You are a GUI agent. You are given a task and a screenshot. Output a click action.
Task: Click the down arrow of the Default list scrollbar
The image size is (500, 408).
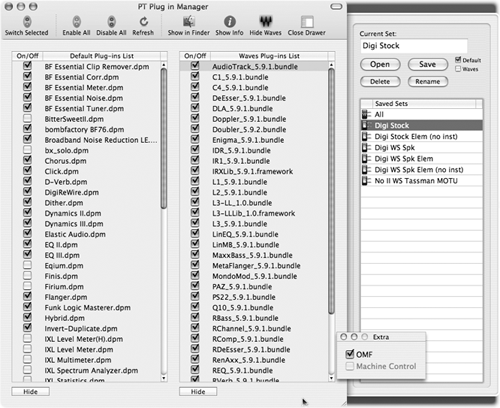click(164, 378)
